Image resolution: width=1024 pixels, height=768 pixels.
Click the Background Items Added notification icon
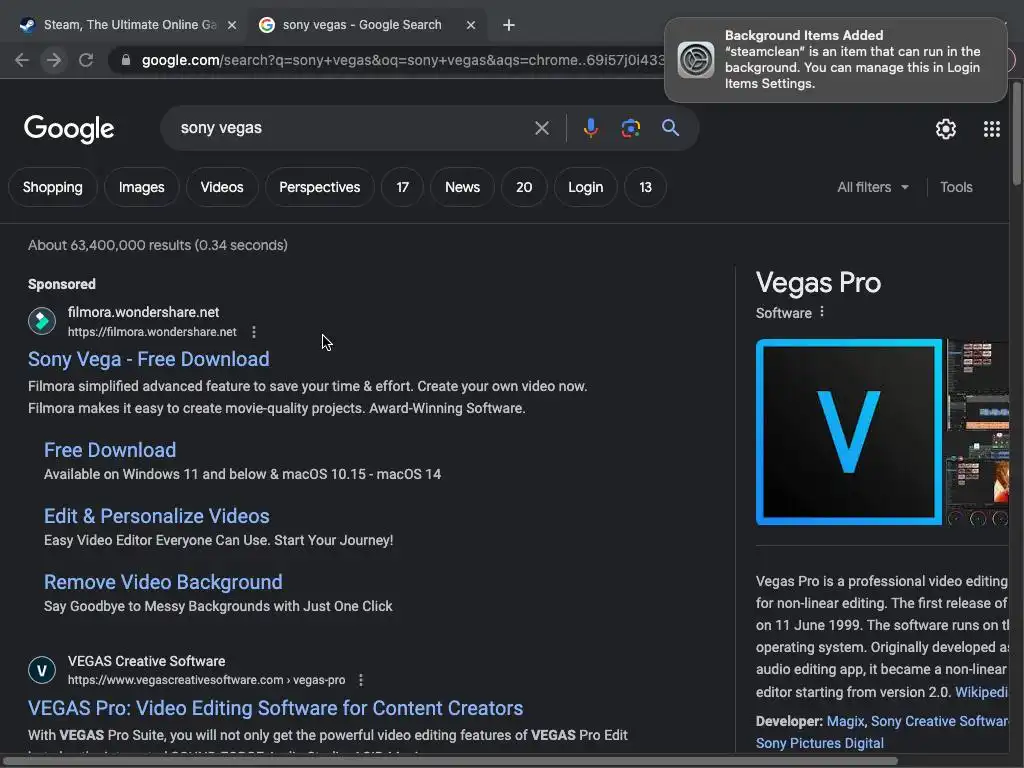[x=696, y=59]
